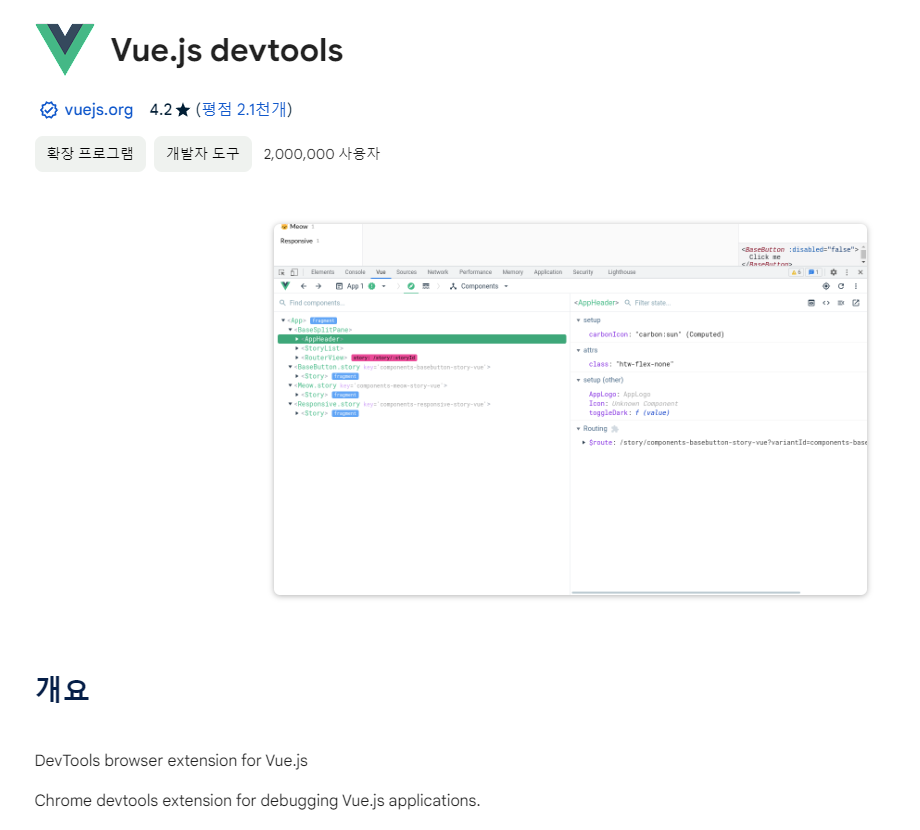Open the vuejs.org publisher link
Viewport: 920px width, 830px height.
pyautogui.click(x=99, y=110)
